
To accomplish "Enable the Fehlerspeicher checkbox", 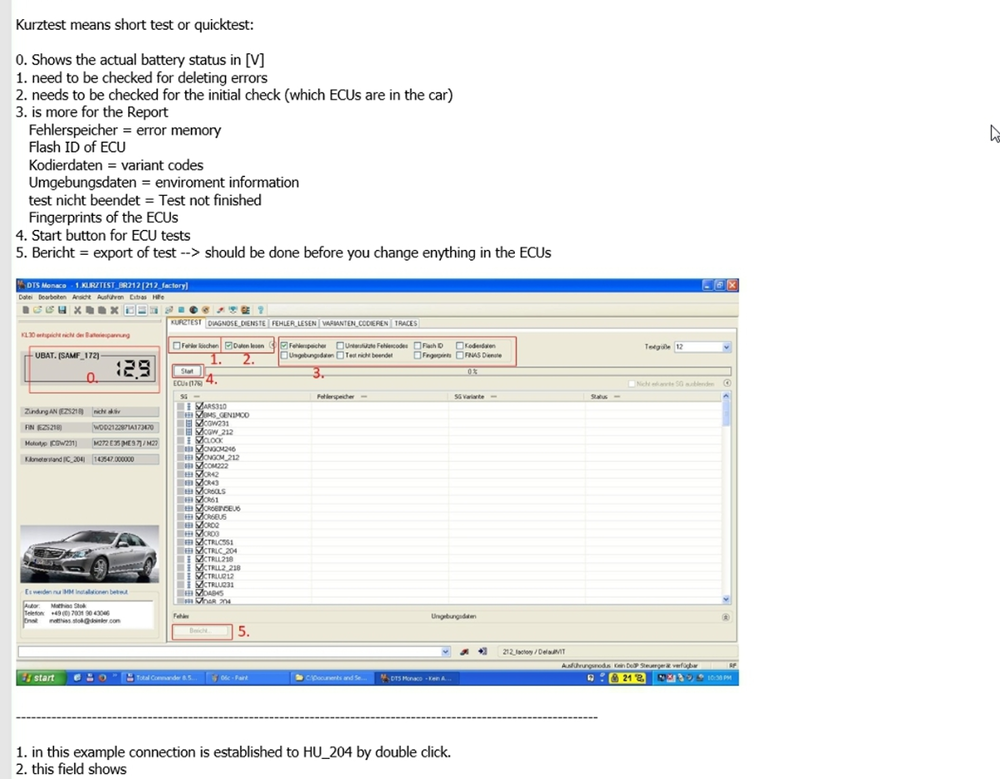I will pos(283,345).
